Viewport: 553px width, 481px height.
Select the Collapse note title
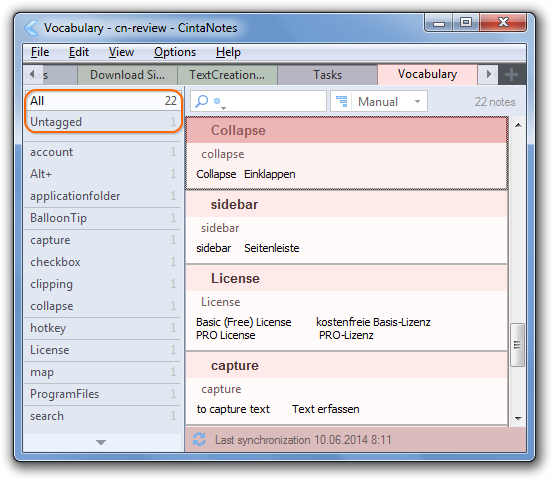238,130
